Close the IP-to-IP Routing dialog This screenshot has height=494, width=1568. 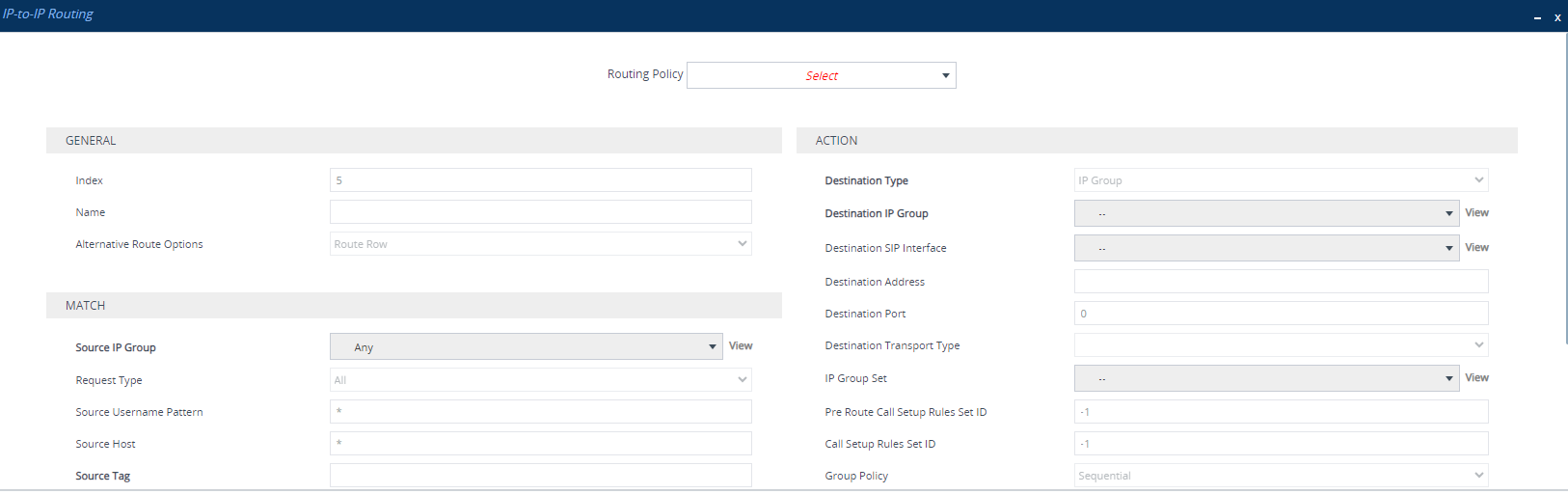[1557, 17]
